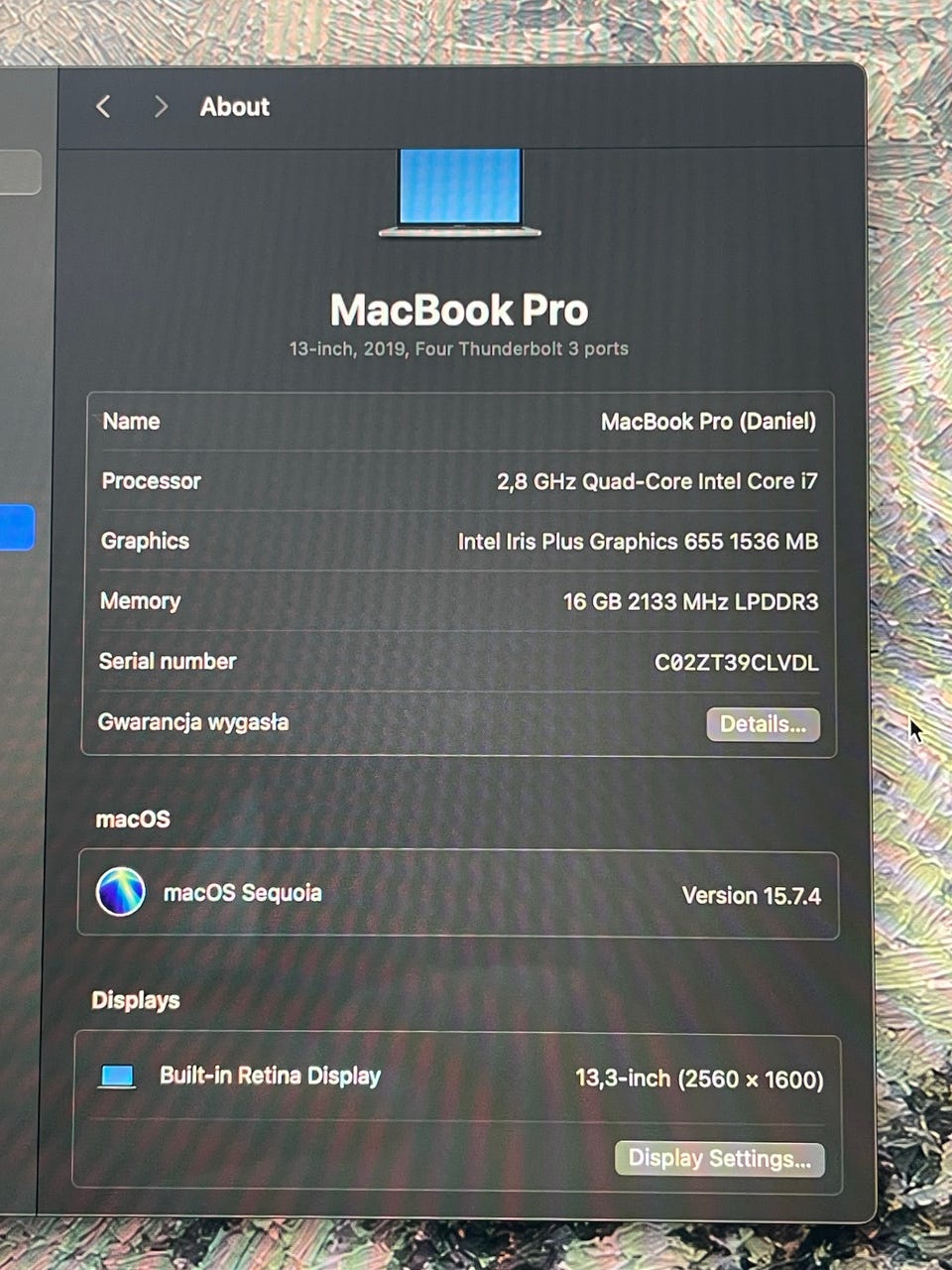This screenshot has height=1270, width=952.
Task: Click "Built-in Retina Display" label
Action: (x=270, y=1077)
